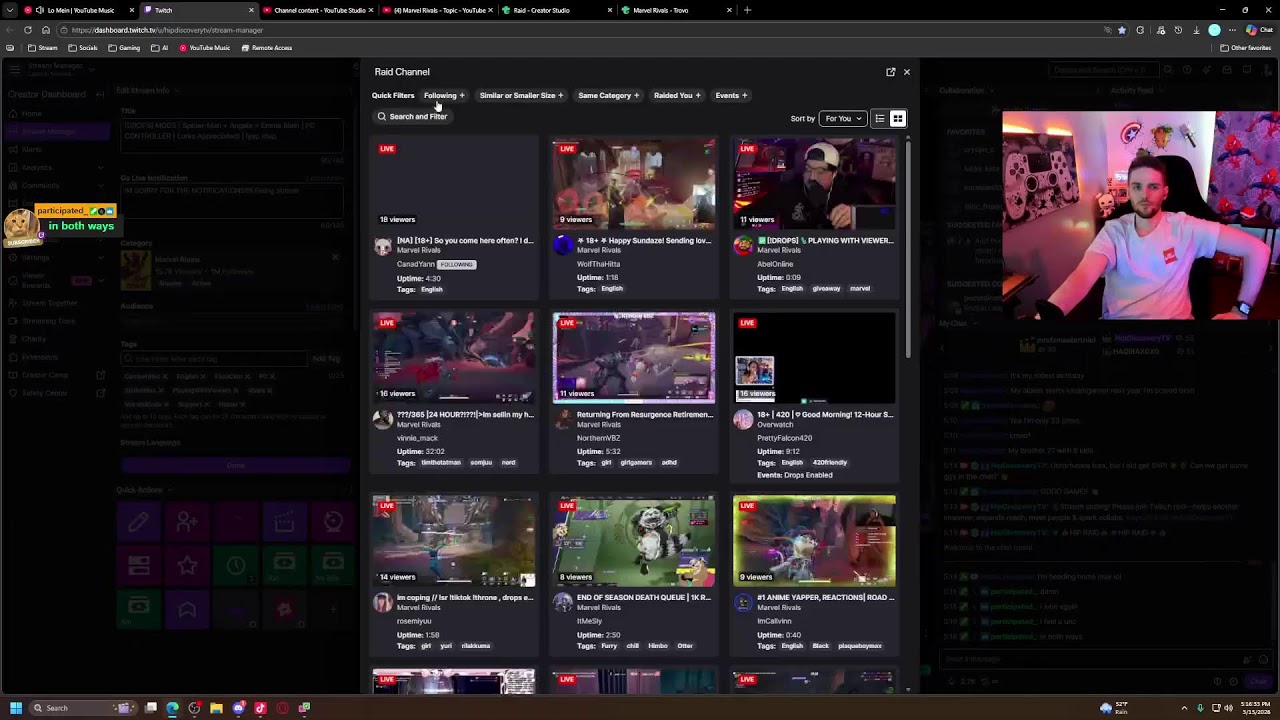The height and width of the screenshot is (720, 1280).
Task: Add the Following quick filter
Action: tap(444, 96)
